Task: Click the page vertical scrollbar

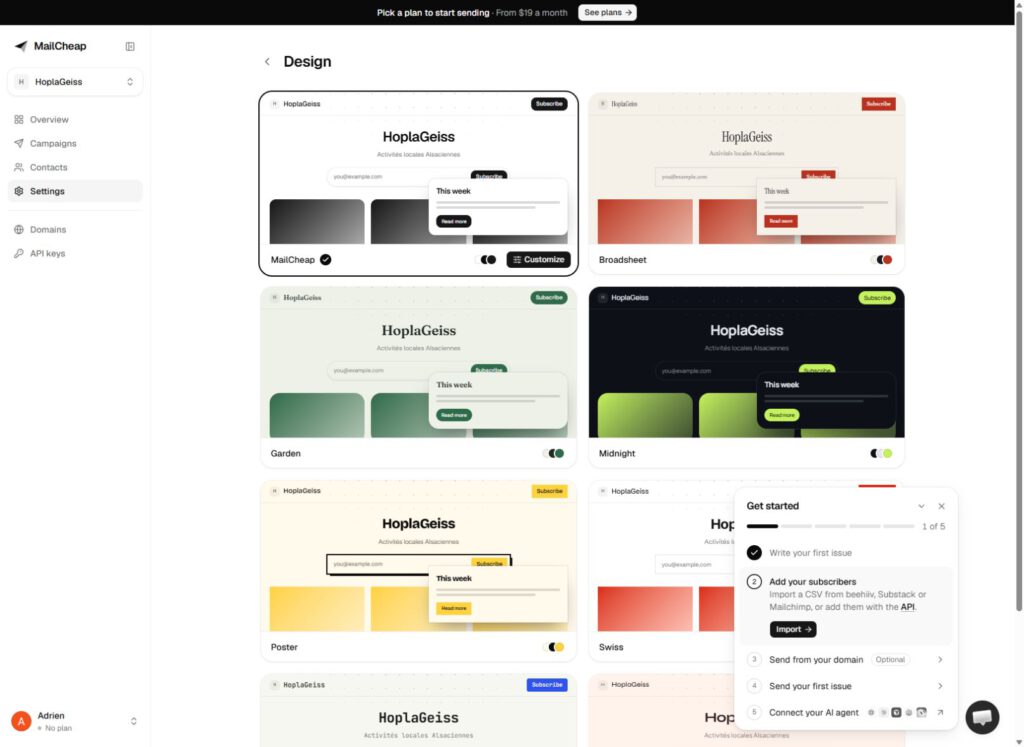Action: [1019, 310]
